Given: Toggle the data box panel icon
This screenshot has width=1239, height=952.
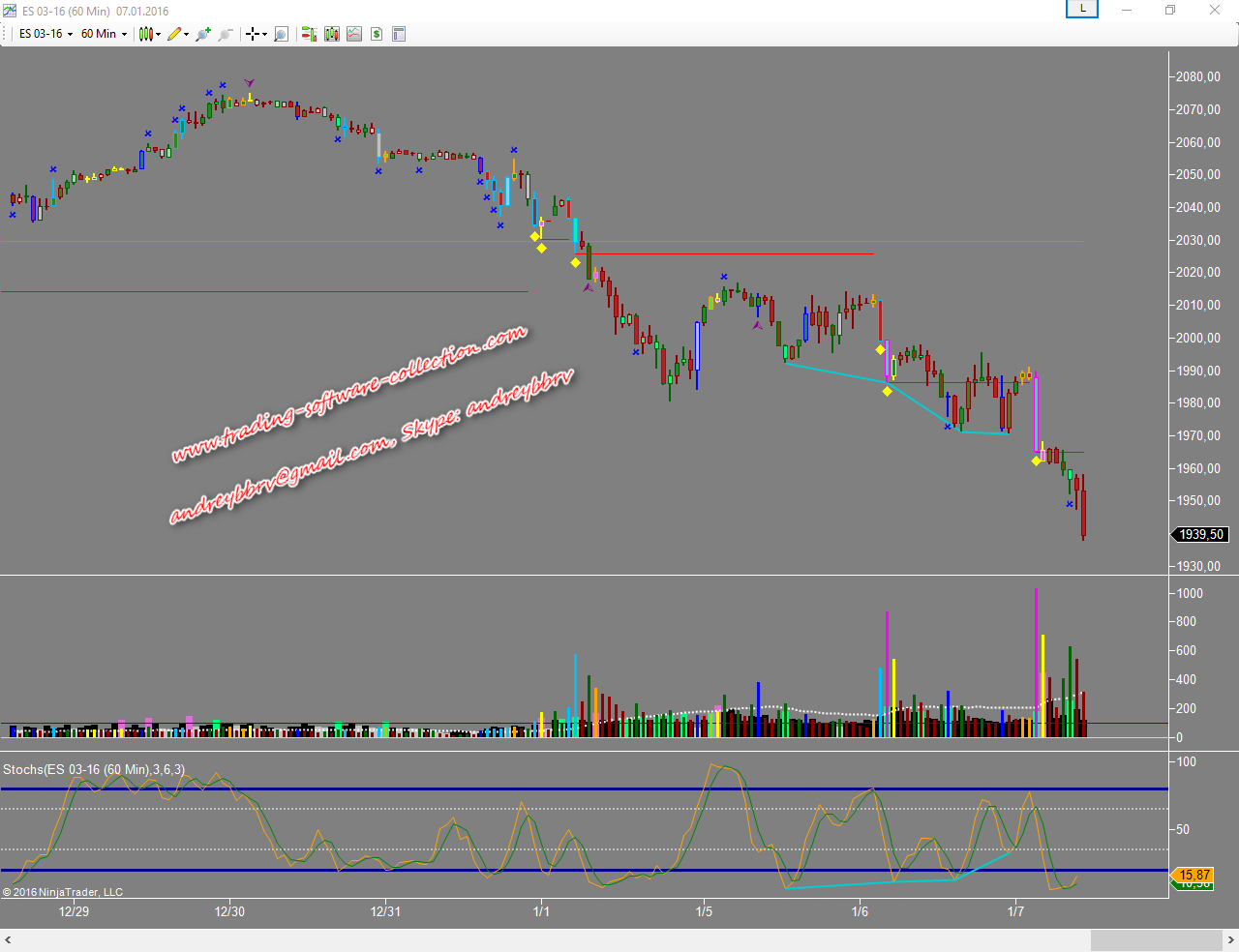Looking at the screenshot, I should 399,34.
